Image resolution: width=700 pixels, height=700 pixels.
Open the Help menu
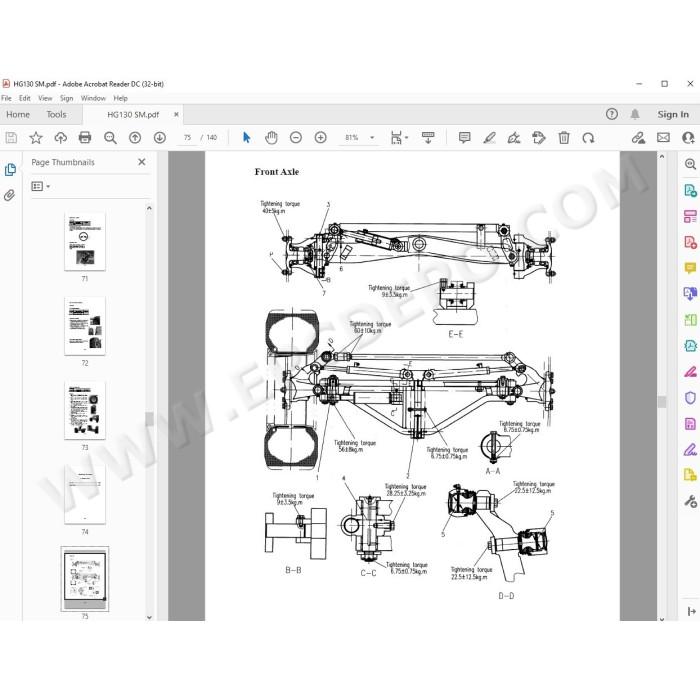click(x=121, y=98)
